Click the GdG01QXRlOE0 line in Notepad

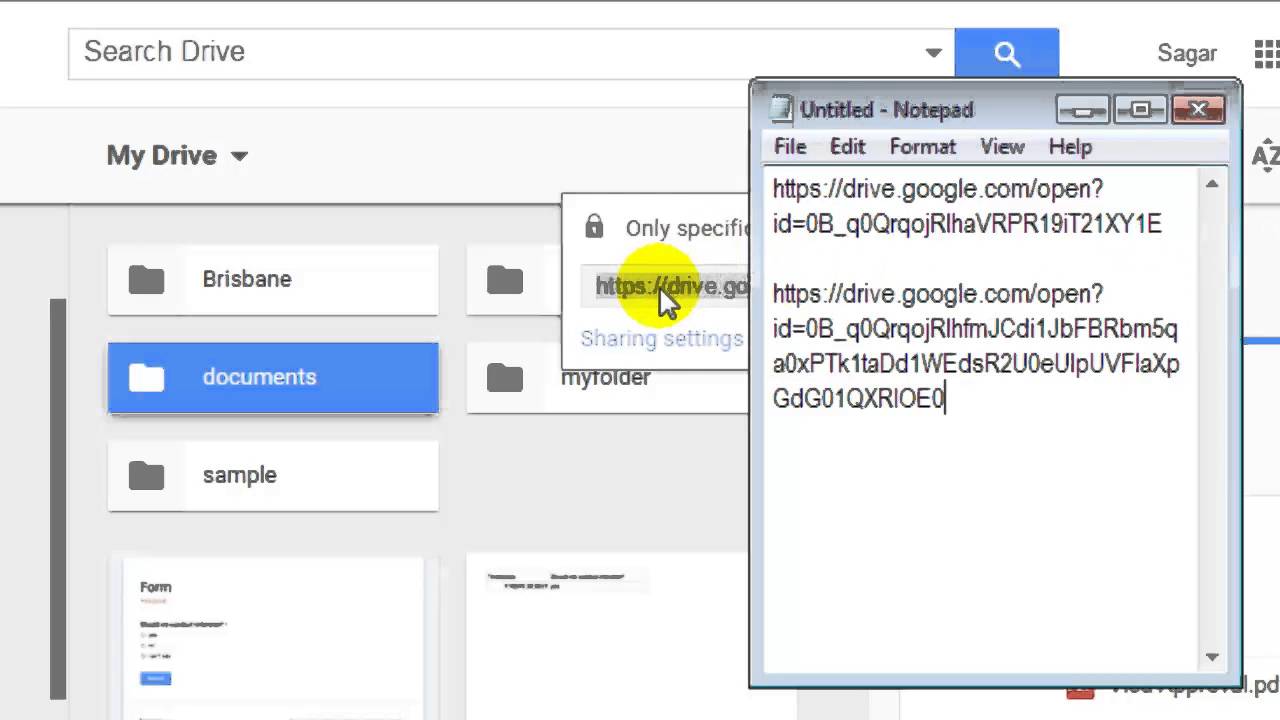[858, 399]
